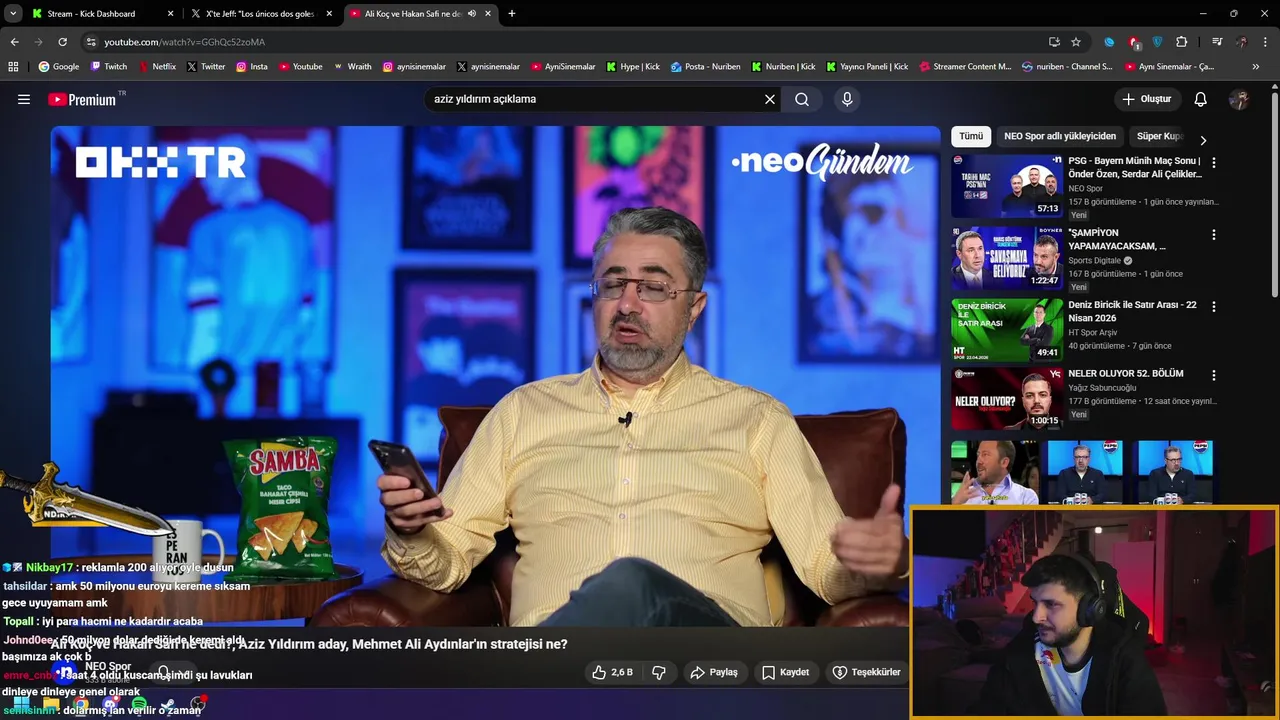
Task: Open options for ŞAMPİYON YAPAMAYACAKSAM video
Action: pyautogui.click(x=1214, y=235)
